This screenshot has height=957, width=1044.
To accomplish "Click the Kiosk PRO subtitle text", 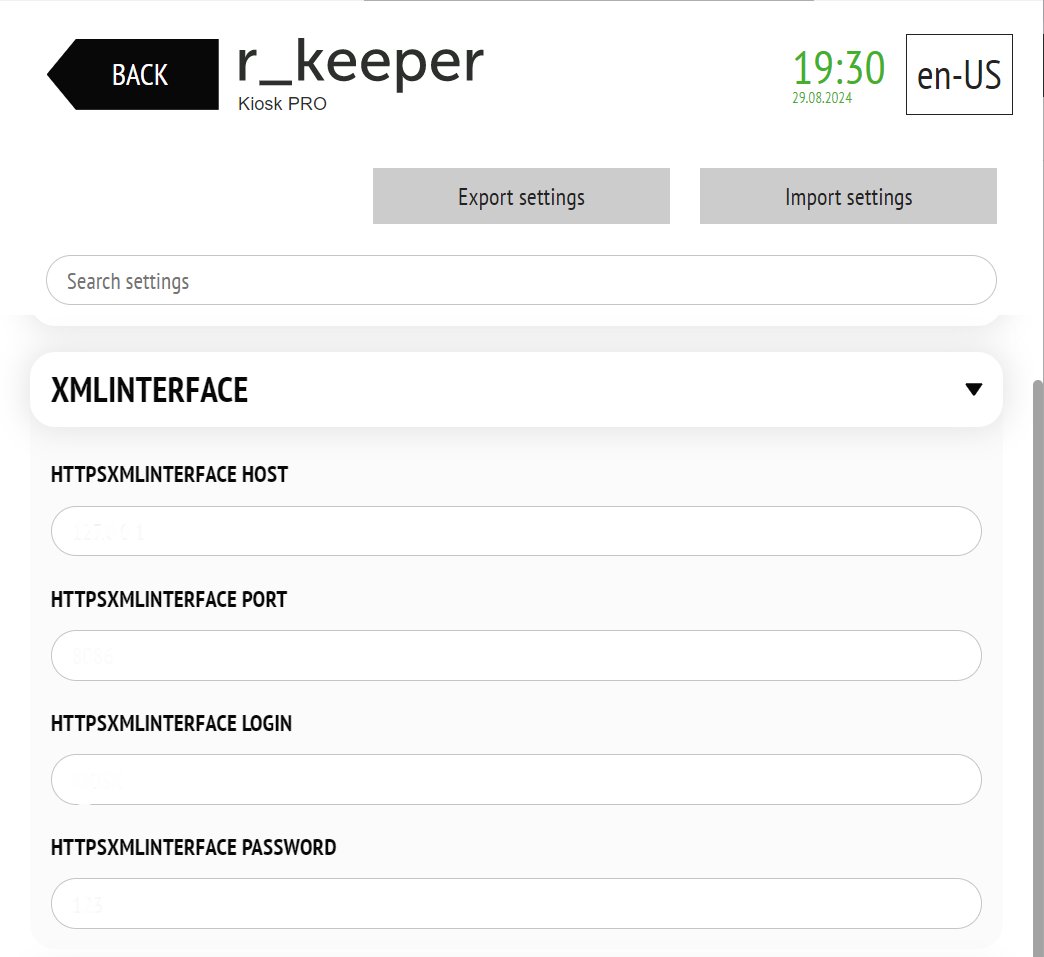I will pos(282,104).
